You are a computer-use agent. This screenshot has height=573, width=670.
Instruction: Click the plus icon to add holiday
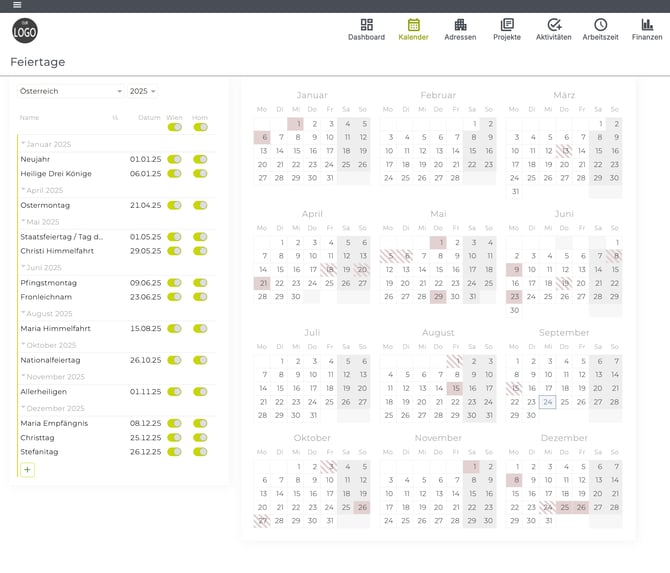27,469
